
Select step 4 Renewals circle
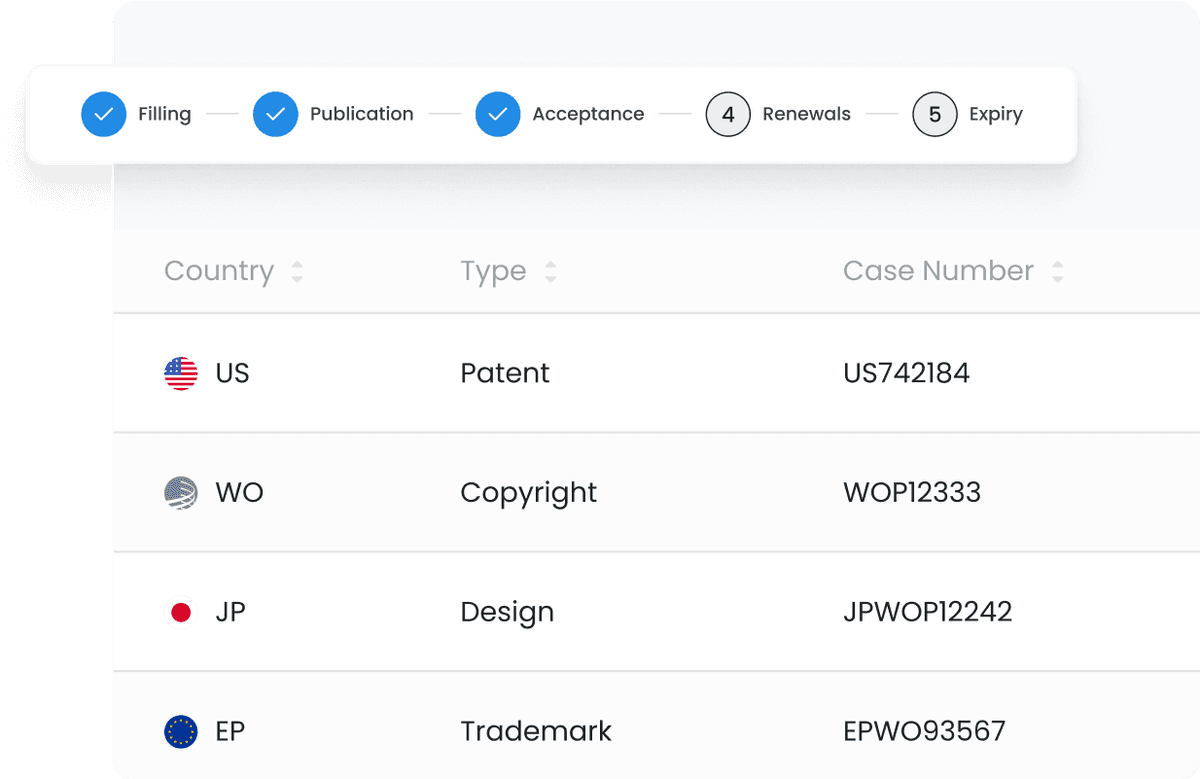point(728,114)
